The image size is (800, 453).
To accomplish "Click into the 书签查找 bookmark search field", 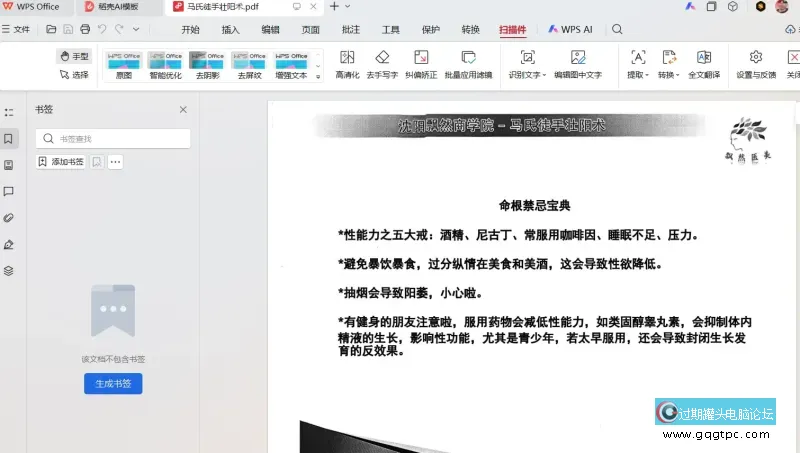I will 113,138.
